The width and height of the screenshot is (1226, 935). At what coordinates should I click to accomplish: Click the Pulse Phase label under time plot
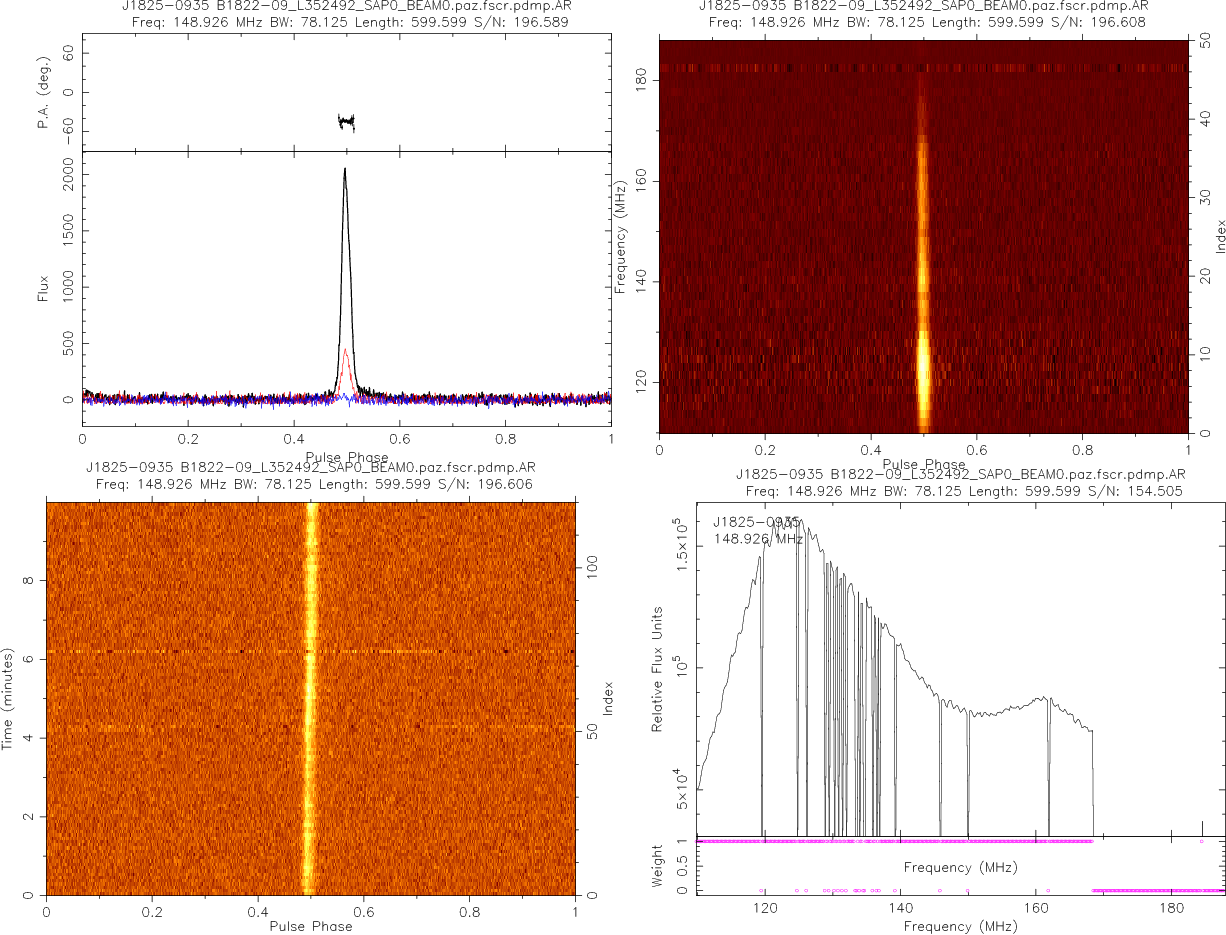point(311,926)
